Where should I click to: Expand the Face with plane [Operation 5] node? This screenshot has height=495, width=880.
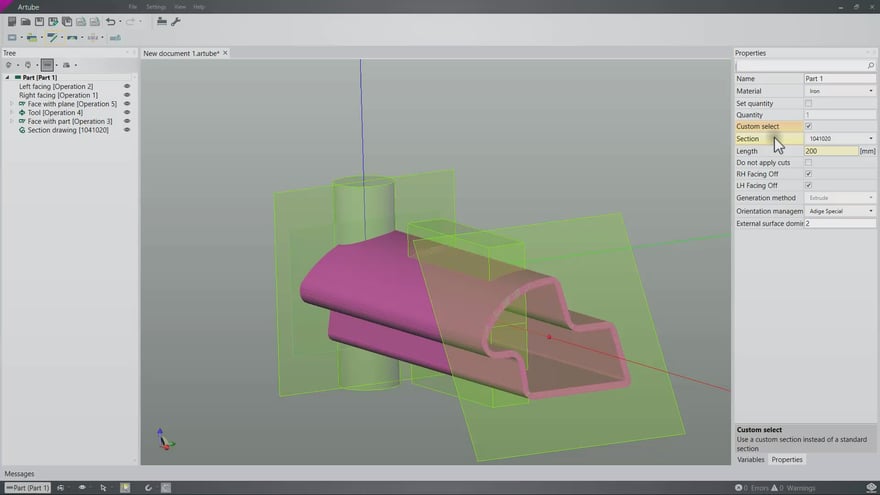[x=12, y=104]
